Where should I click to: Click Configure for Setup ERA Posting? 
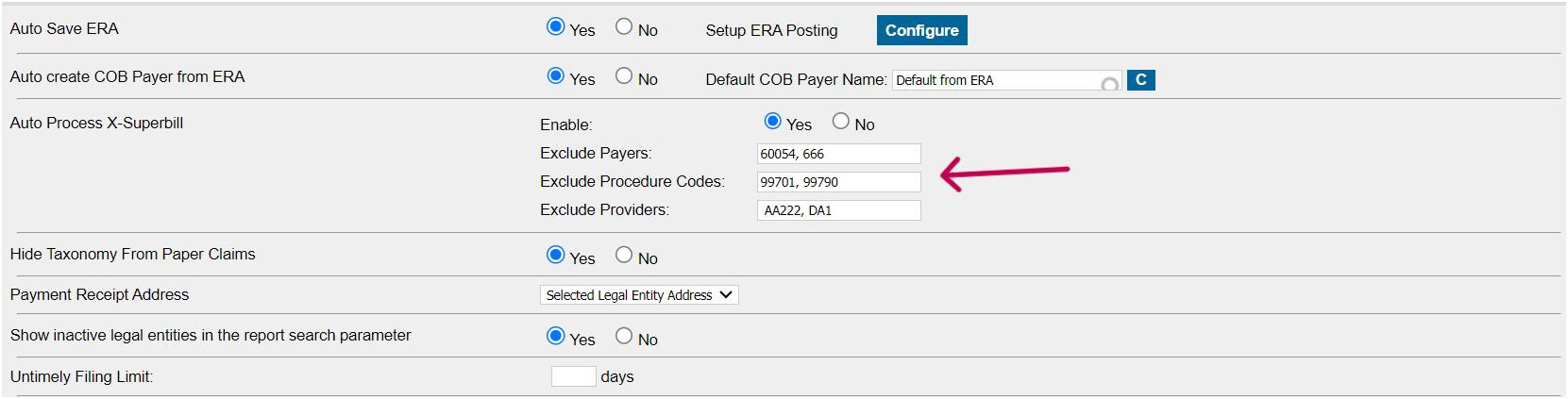point(921,30)
